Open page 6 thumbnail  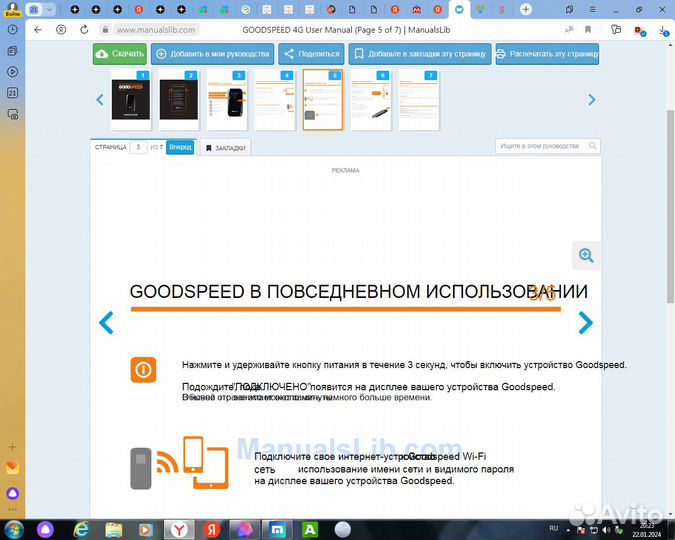point(371,99)
